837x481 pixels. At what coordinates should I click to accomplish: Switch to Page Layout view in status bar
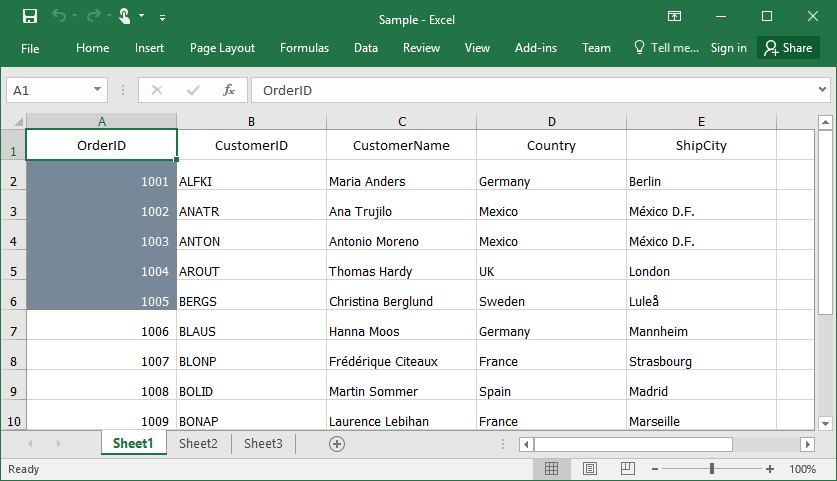point(589,469)
